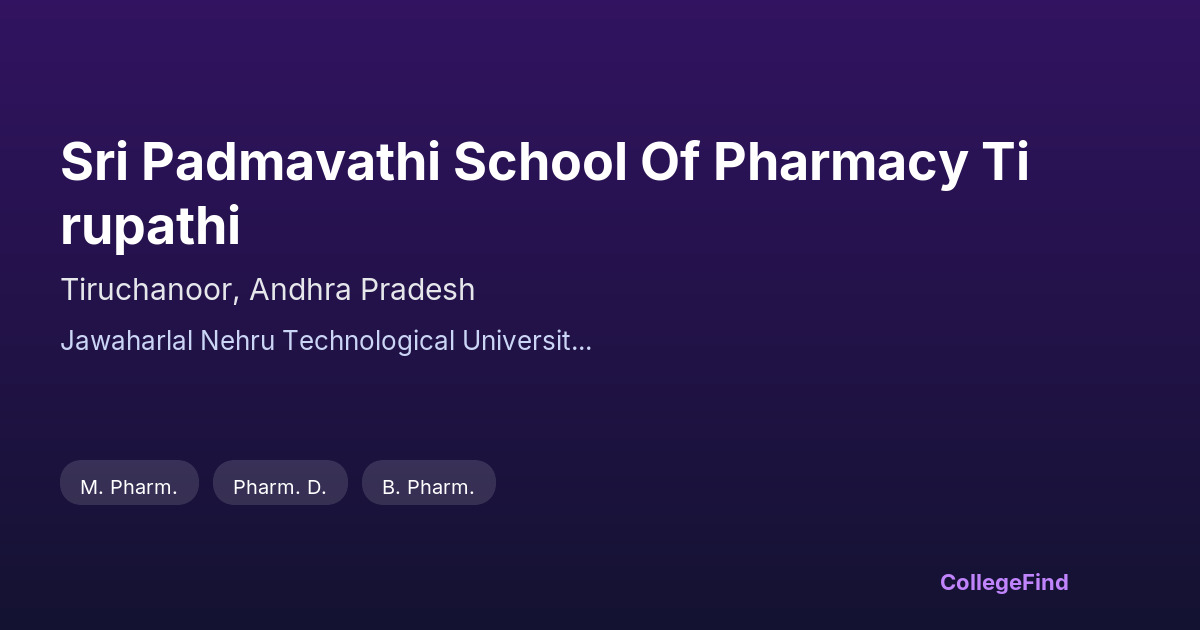Click 'Ti' at the end of the first title line
The width and height of the screenshot is (1200, 630).
pyautogui.click(x=1005, y=162)
